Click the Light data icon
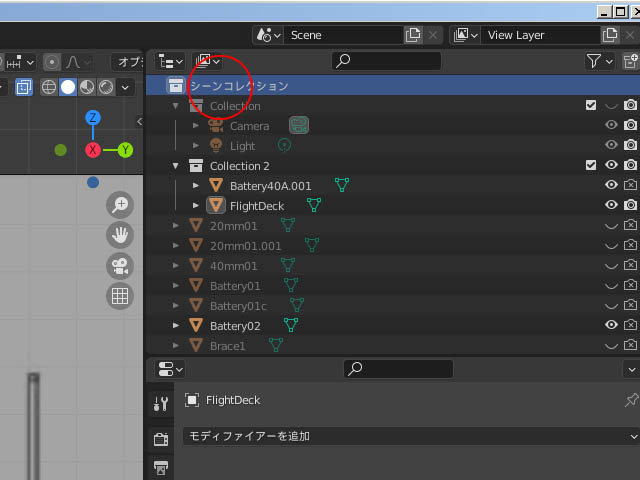 (284, 145)
